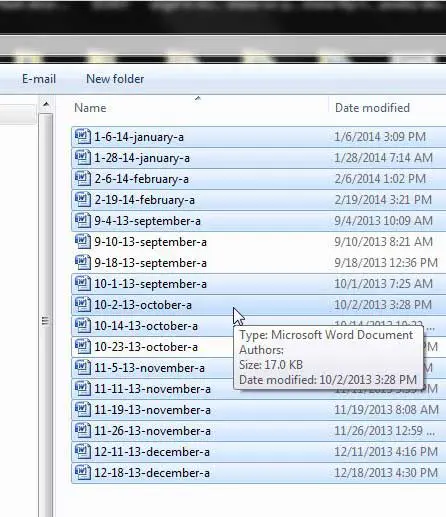Click the Word icon for 2-19-14-february-a

coord(83,200)
